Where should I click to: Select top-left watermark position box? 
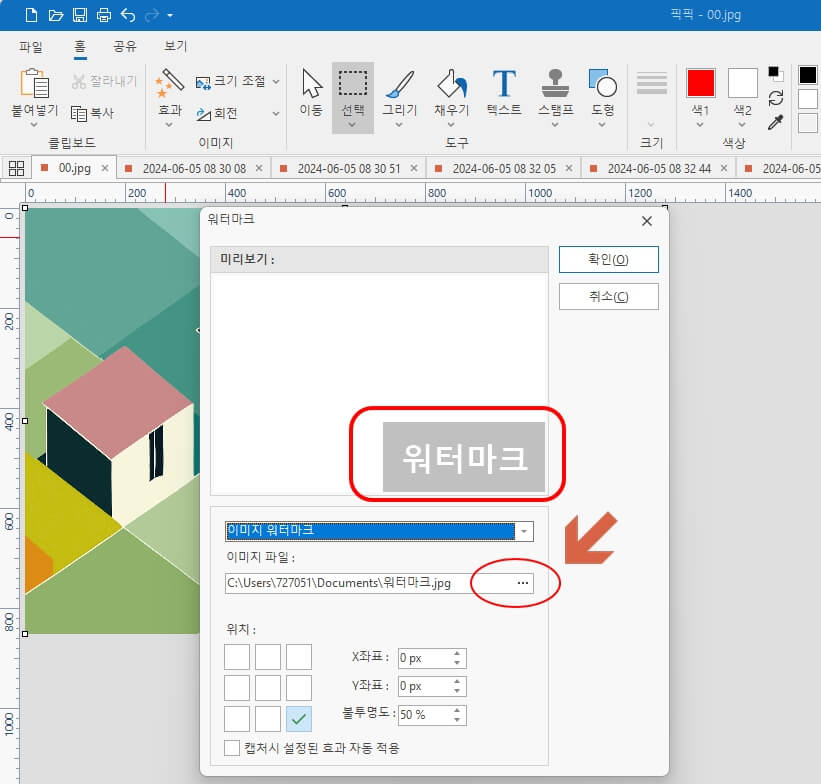click(x=237, y=657)
